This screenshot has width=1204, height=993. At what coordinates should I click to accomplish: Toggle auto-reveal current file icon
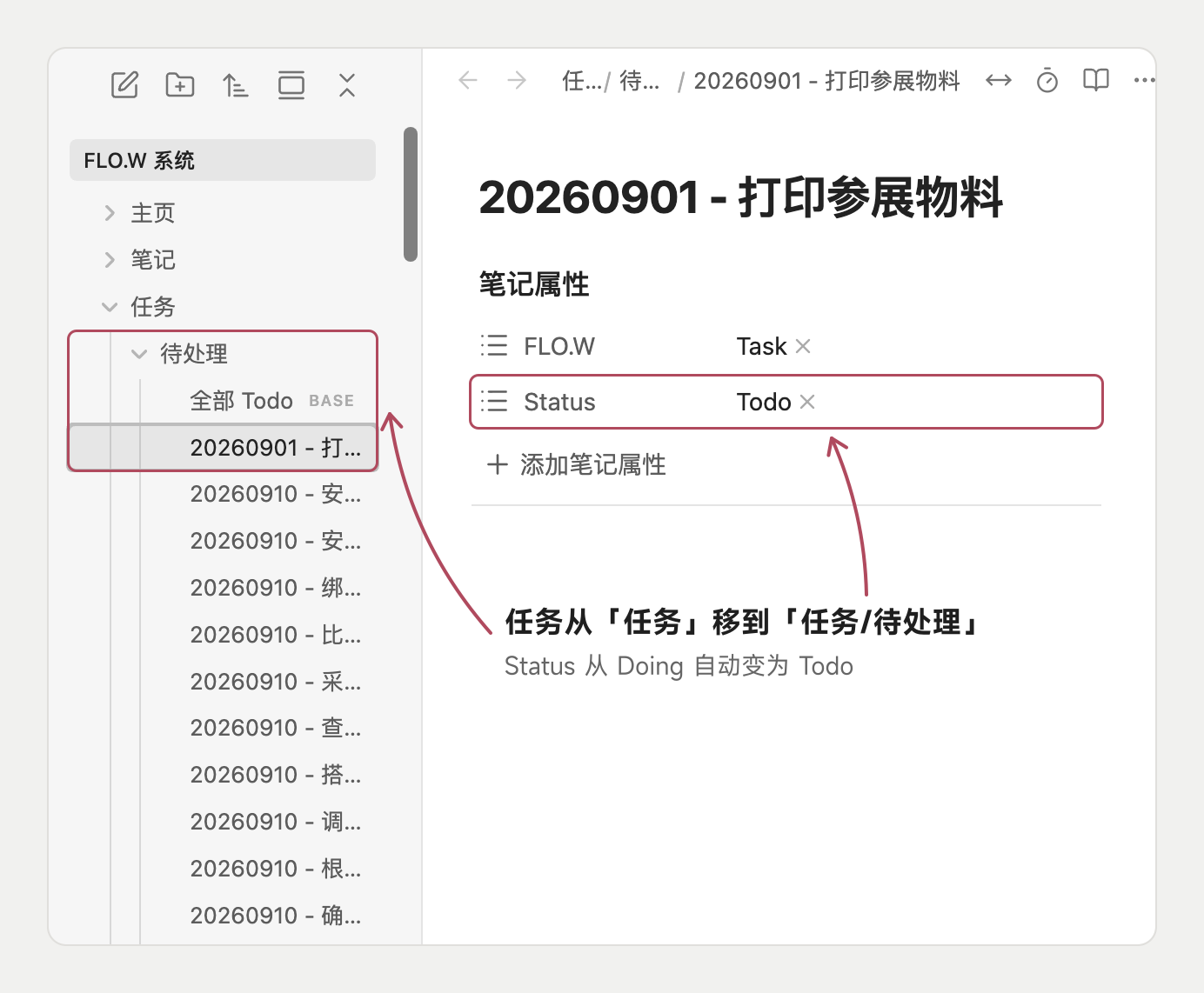click(291, 85)
